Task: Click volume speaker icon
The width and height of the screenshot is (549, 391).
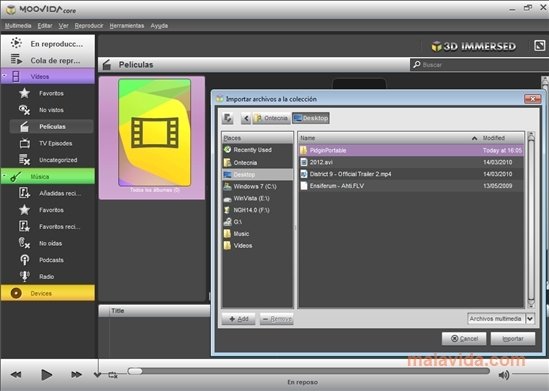Action: point(503,375)
